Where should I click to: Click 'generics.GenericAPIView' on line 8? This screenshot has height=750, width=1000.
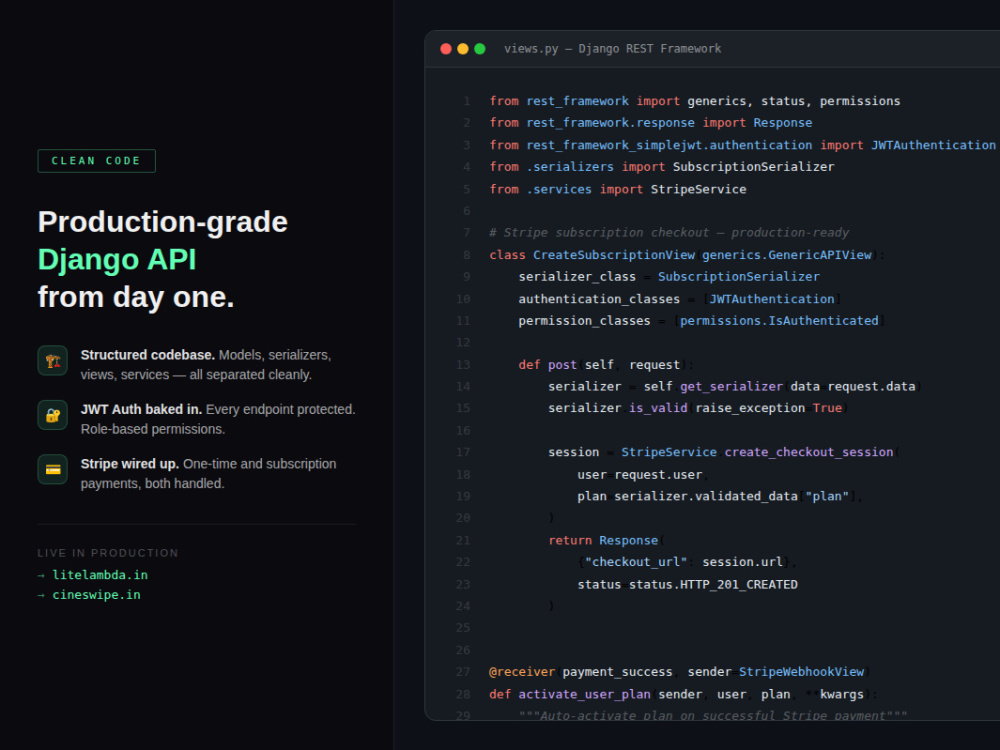click(787, 255)
